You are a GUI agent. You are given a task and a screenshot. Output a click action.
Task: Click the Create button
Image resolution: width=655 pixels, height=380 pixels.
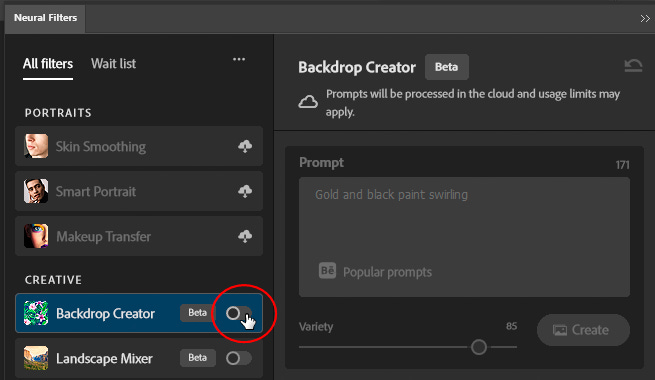(x=583, y=330)
